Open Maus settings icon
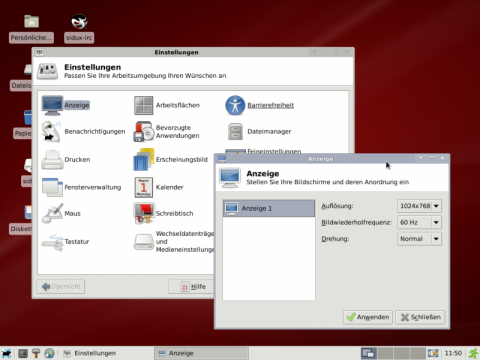The image size is (480, 360). coord(52,213)
